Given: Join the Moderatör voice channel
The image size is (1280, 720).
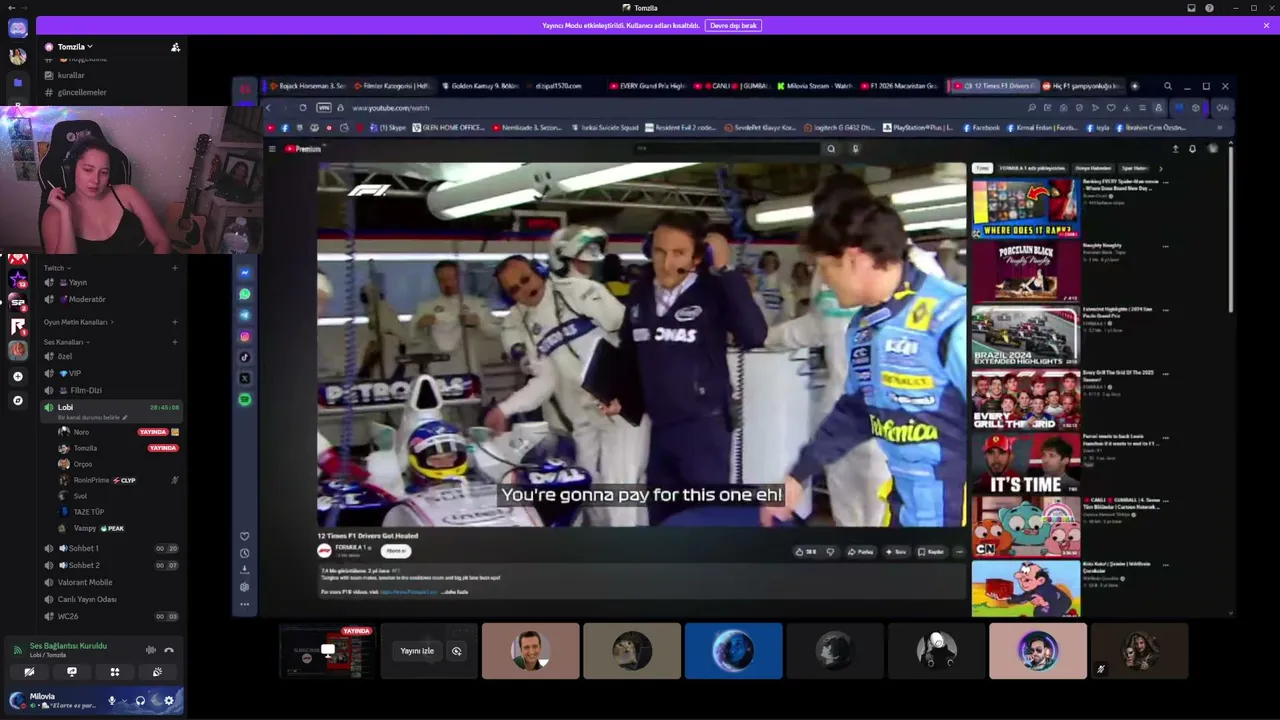Looking at the screenshot, I should coord(110,299).
